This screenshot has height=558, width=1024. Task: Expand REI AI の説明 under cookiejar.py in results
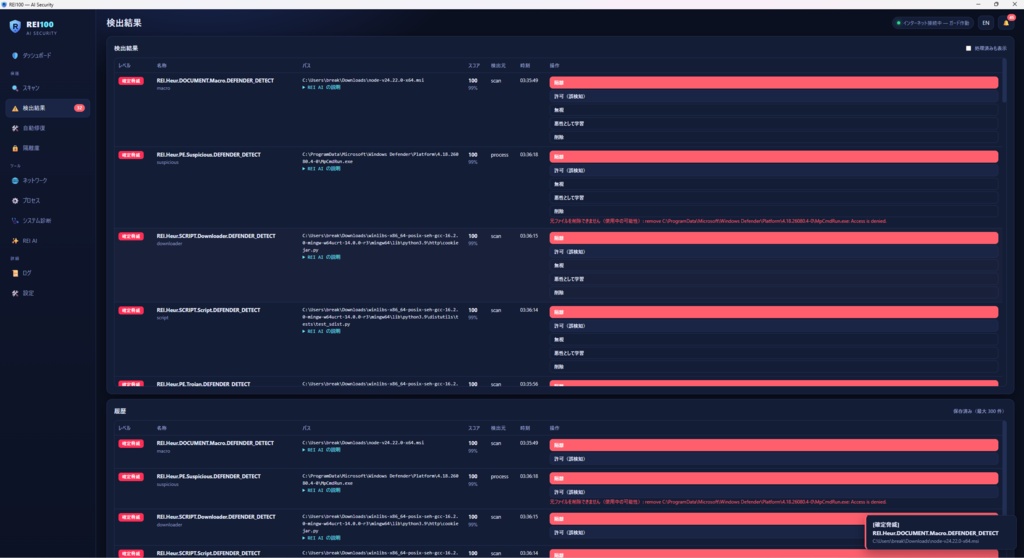pyautogui.click(x=321, y=257)
